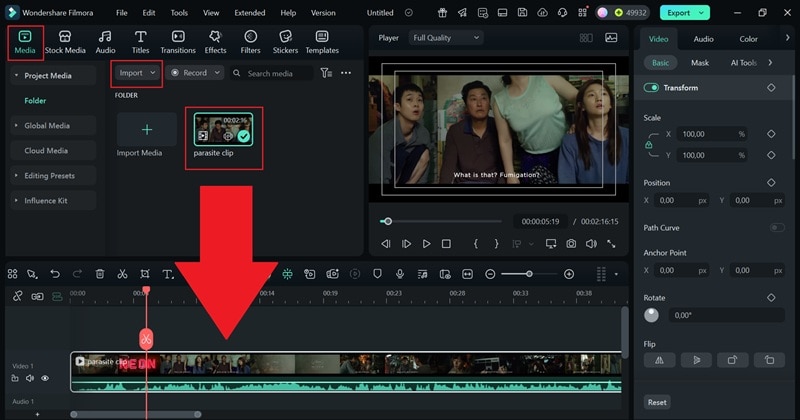Click the filter and sort media icon
800x420 pixels.
pos(326,73)
